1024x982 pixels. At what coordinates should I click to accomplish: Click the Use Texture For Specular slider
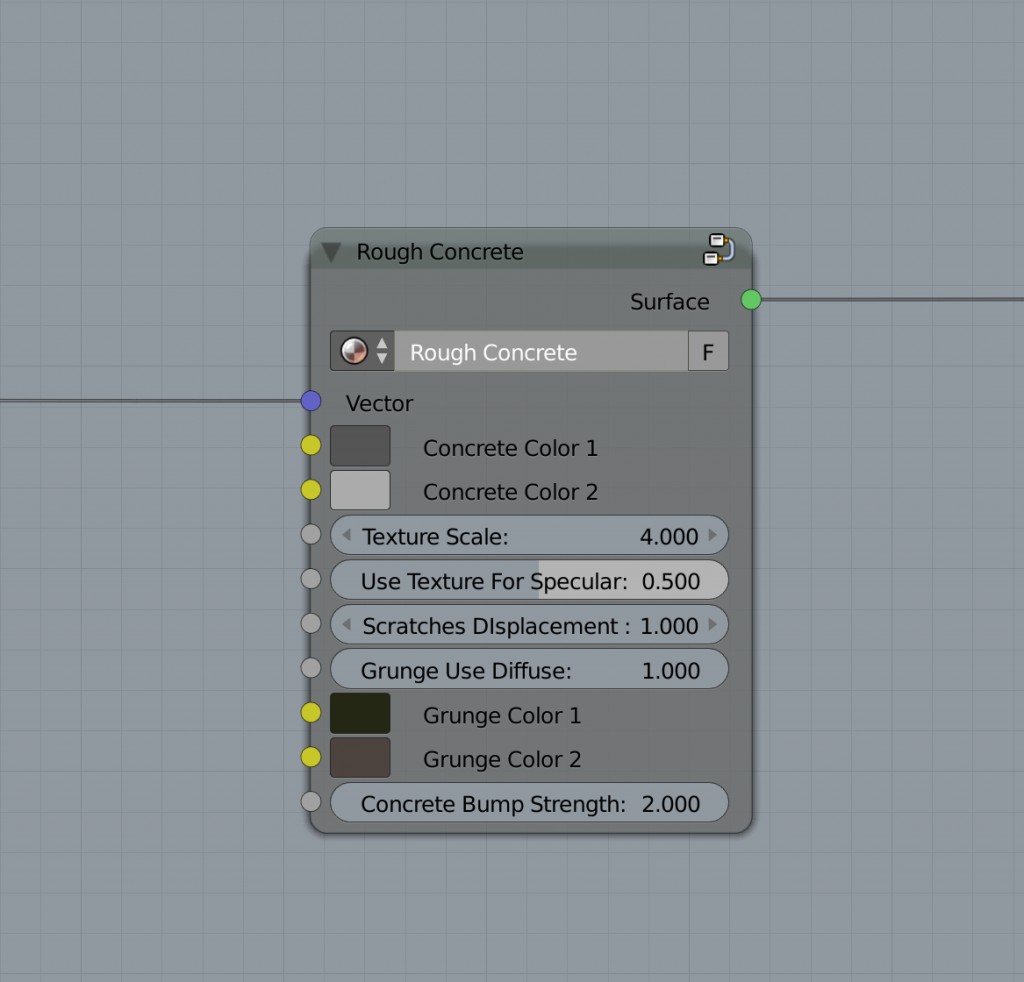529,581
